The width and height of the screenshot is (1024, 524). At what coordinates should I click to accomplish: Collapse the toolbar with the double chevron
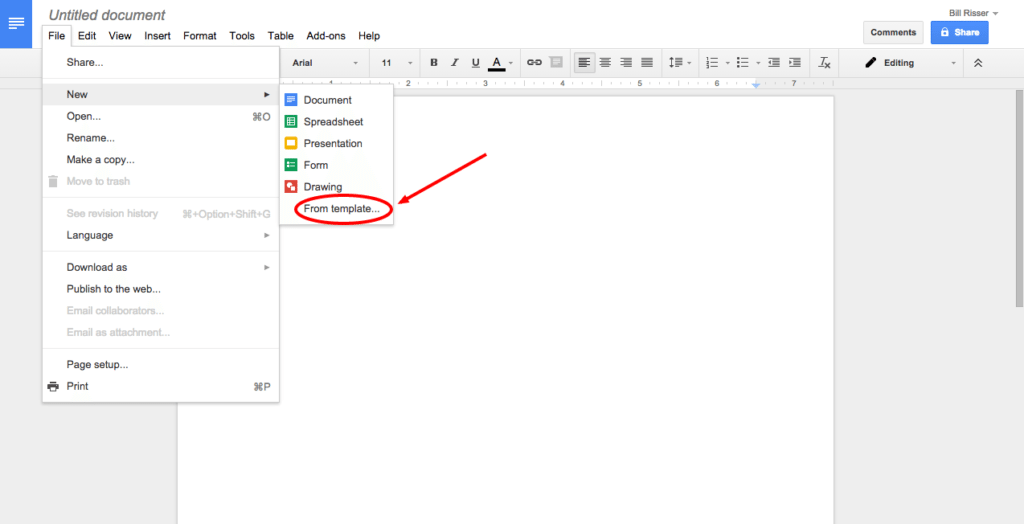point(978,62)
